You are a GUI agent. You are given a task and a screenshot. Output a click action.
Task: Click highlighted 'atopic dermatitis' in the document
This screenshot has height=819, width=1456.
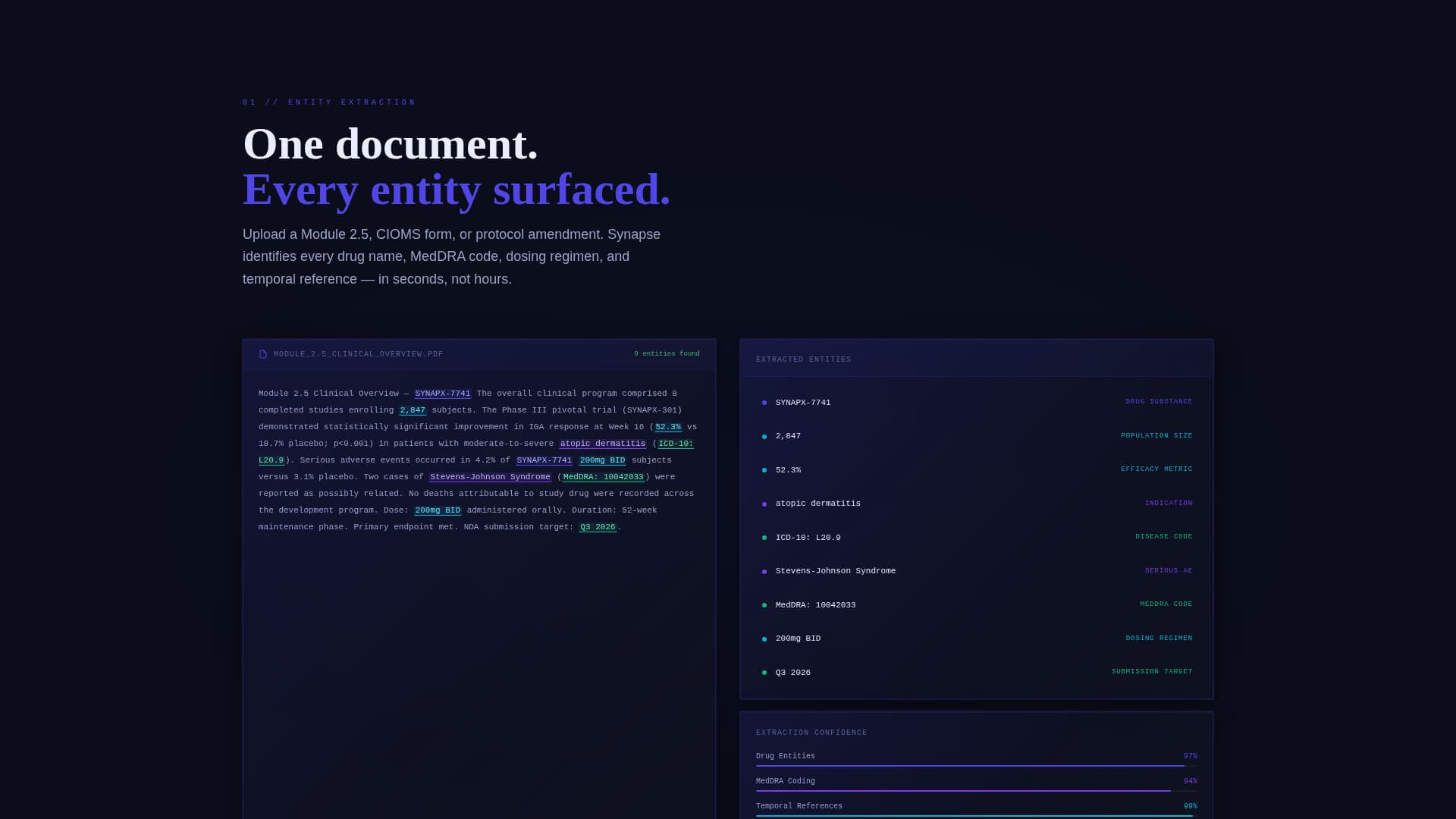coord(603,444)
